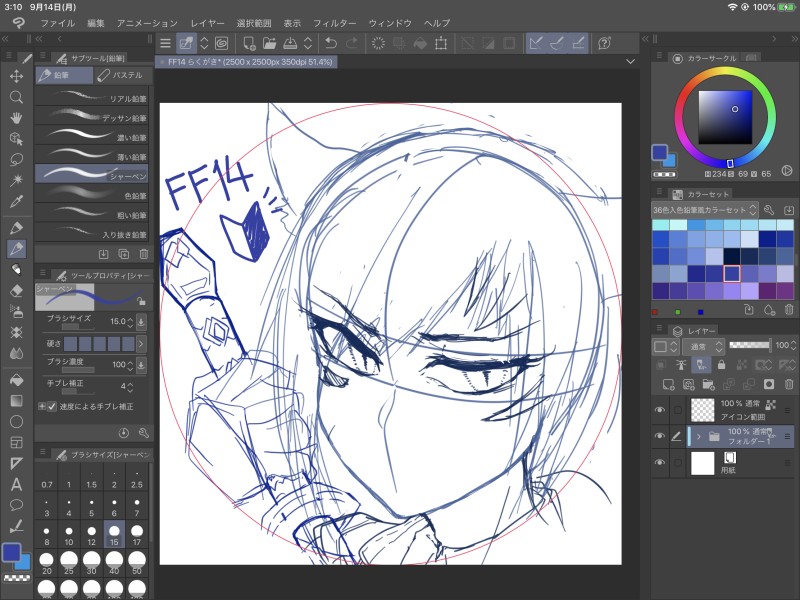Click the Open file folder icon
Viewport: 800px width, 600px height.
pos(269,43)
